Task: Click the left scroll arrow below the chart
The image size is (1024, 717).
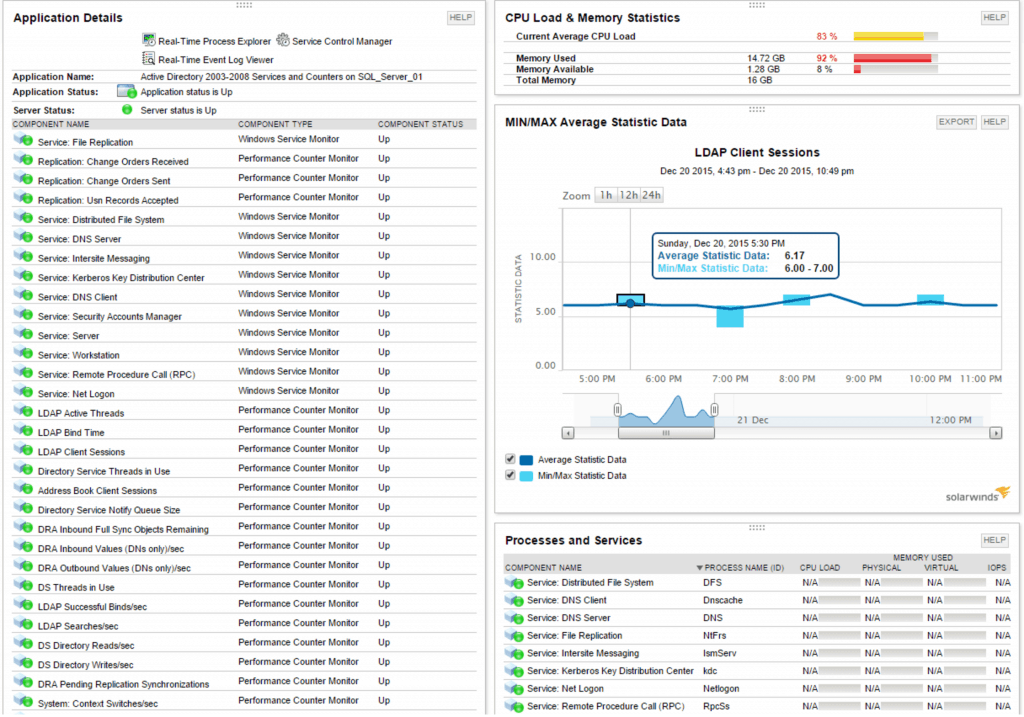Action: 567,433
